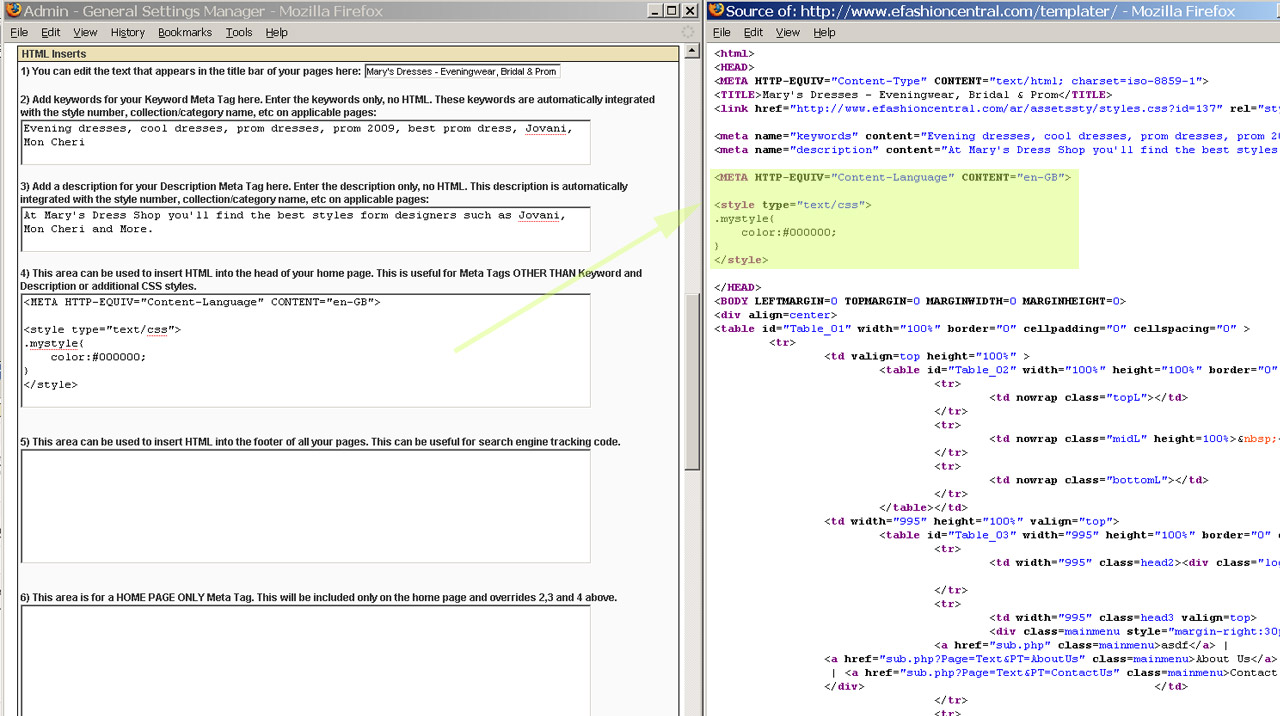Click the </HEAD> closing tag in source
This screenshot has width=1280, height=716.
click(737, 287)
